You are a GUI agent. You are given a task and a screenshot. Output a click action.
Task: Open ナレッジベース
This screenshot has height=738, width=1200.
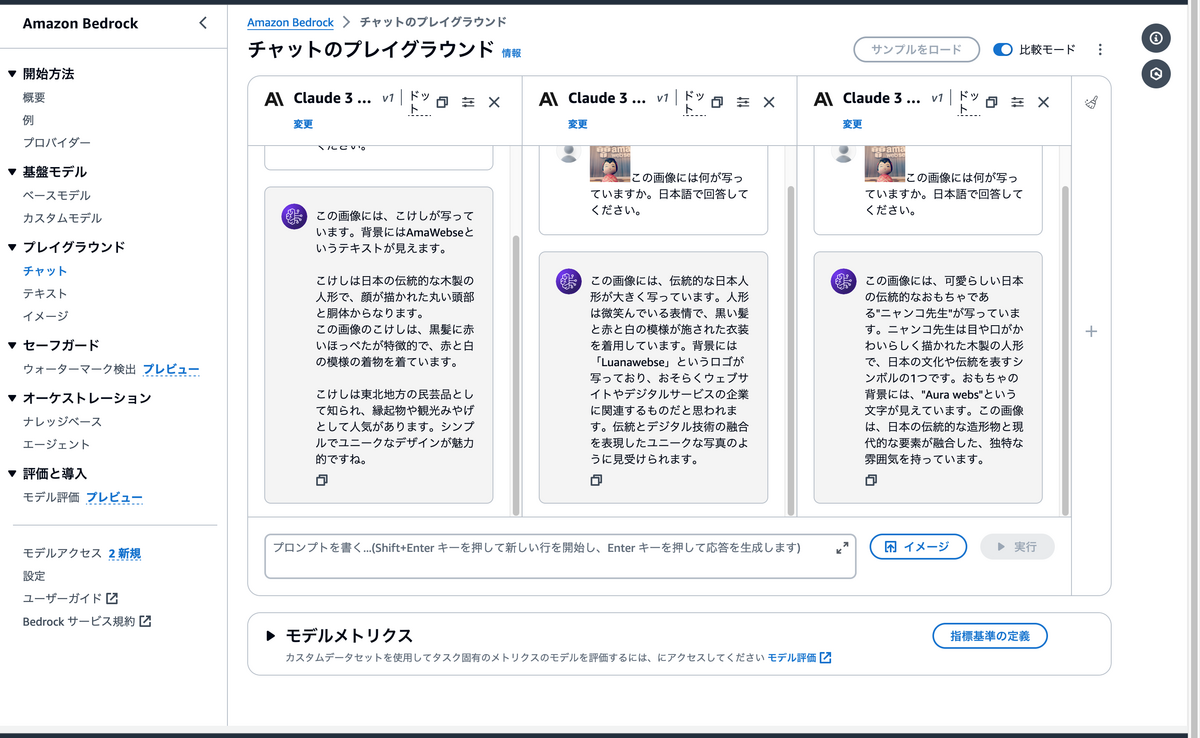62,422
